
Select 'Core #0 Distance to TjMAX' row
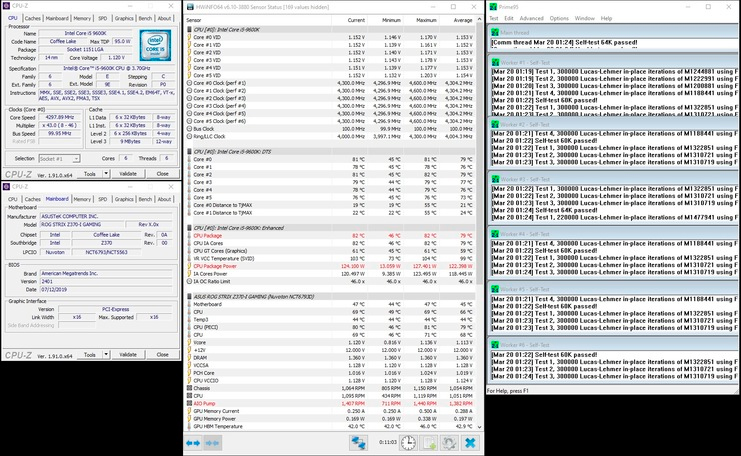tap(330, 205)
